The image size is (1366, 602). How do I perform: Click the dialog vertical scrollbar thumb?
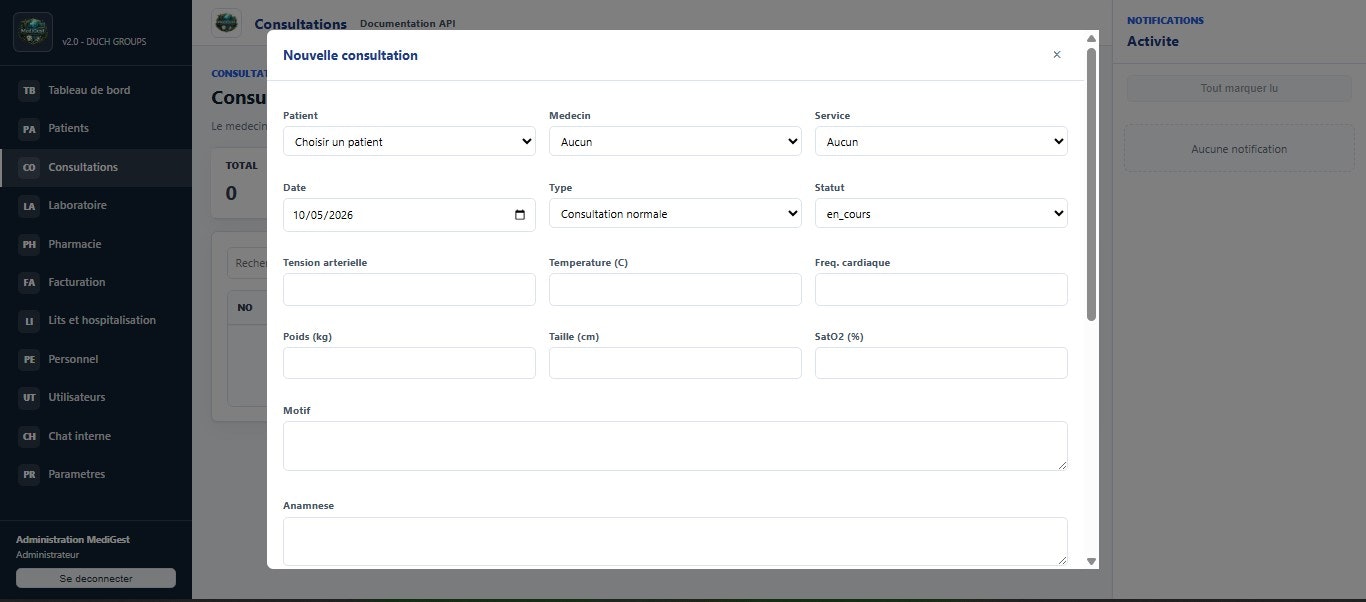click(1091, 184)
